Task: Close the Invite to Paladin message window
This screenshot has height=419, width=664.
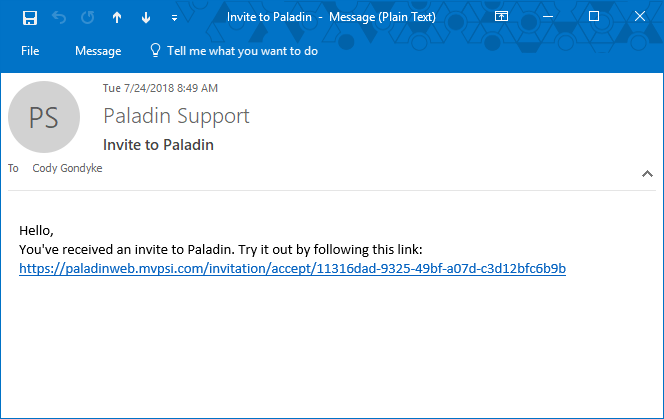Action: pos(640,17)
